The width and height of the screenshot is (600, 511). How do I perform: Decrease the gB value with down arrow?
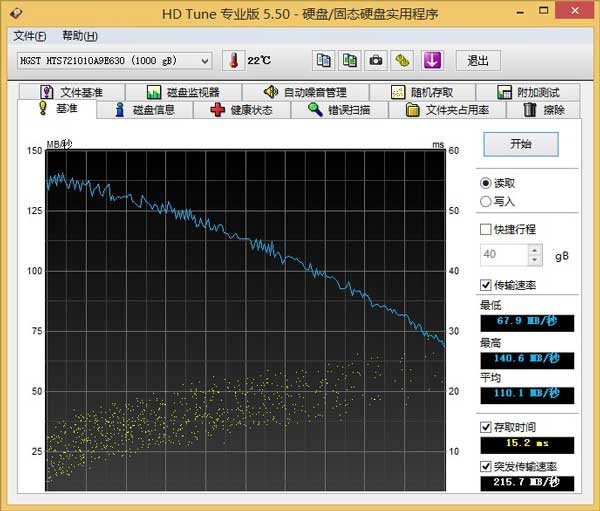(535, 260)
